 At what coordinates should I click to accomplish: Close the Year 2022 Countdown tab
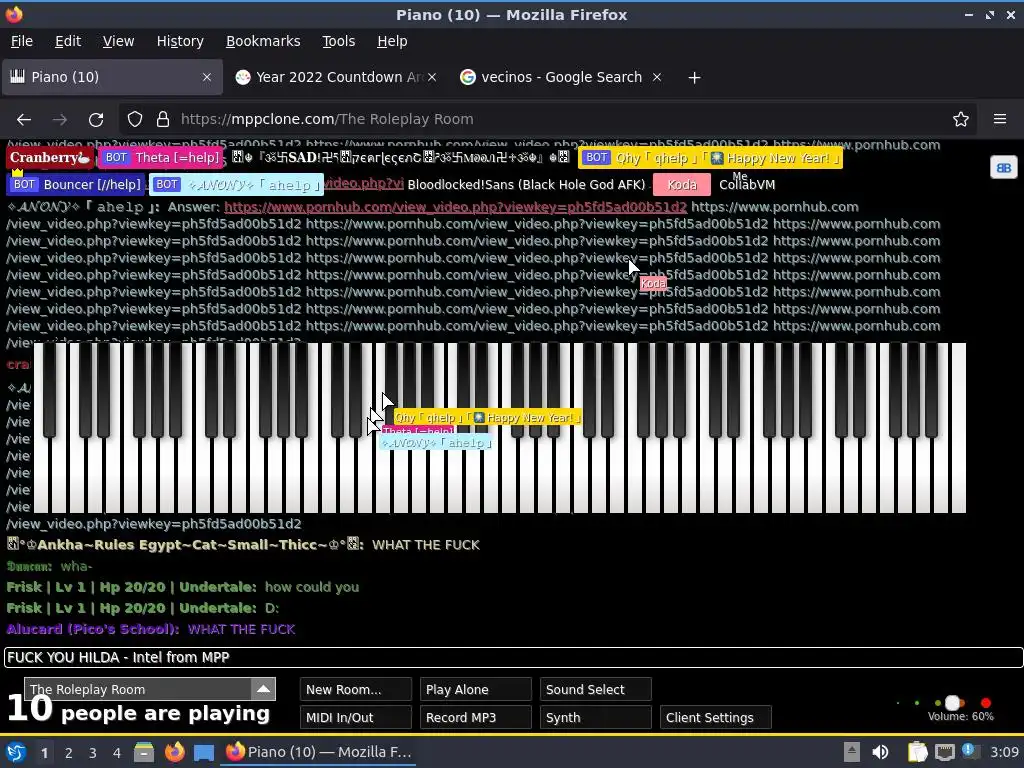(432, 77)
